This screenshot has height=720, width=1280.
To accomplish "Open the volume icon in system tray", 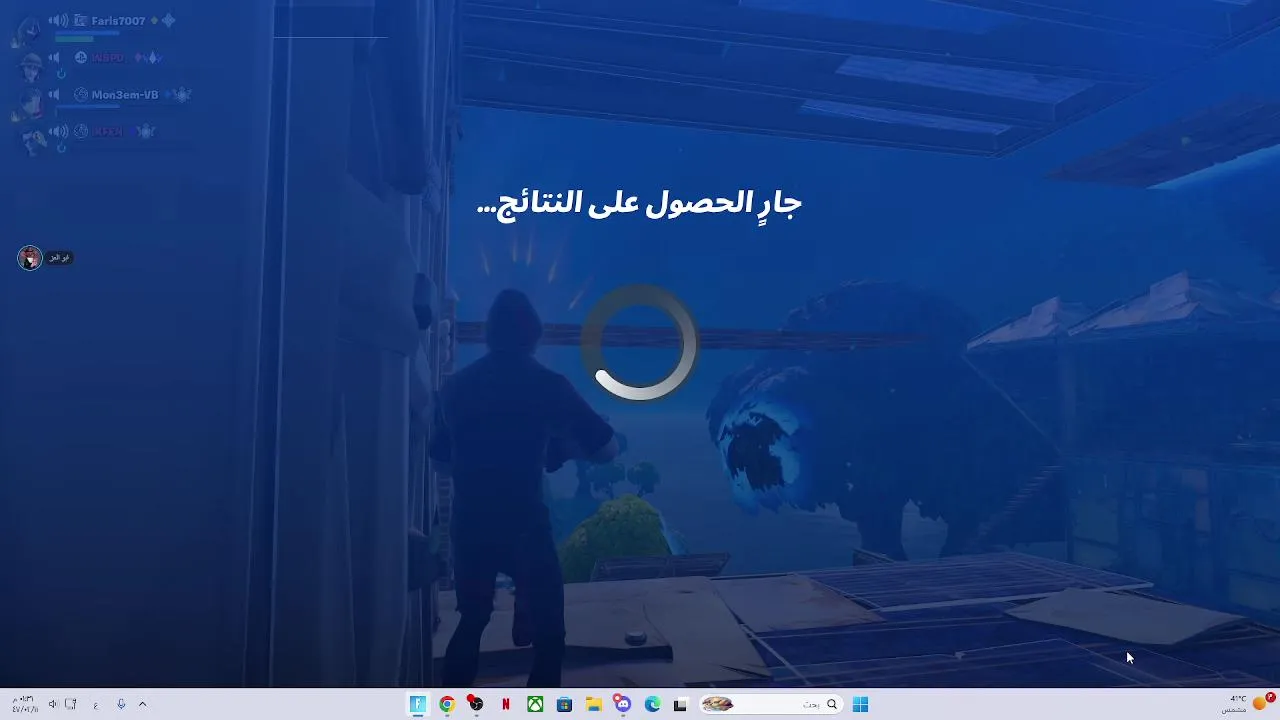I will point(53,704).
